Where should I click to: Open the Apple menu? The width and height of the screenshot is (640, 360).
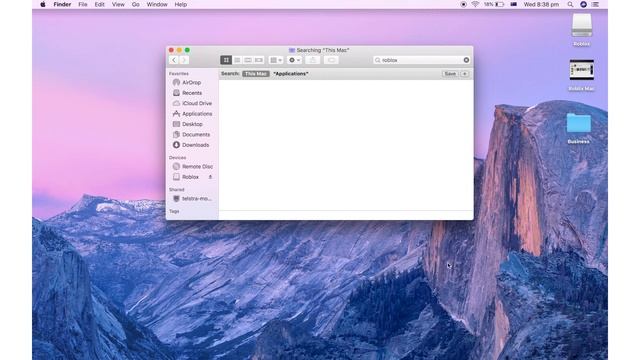click(43, 4)
